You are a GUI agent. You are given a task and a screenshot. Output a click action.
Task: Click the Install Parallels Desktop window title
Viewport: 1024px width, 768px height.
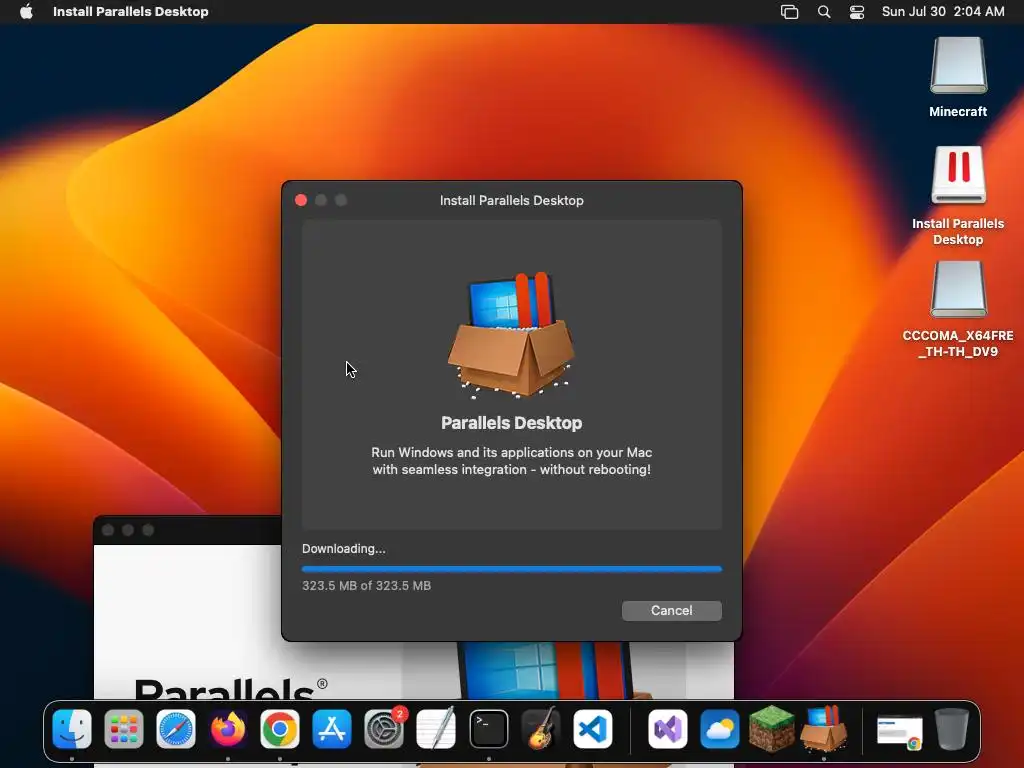511,200
